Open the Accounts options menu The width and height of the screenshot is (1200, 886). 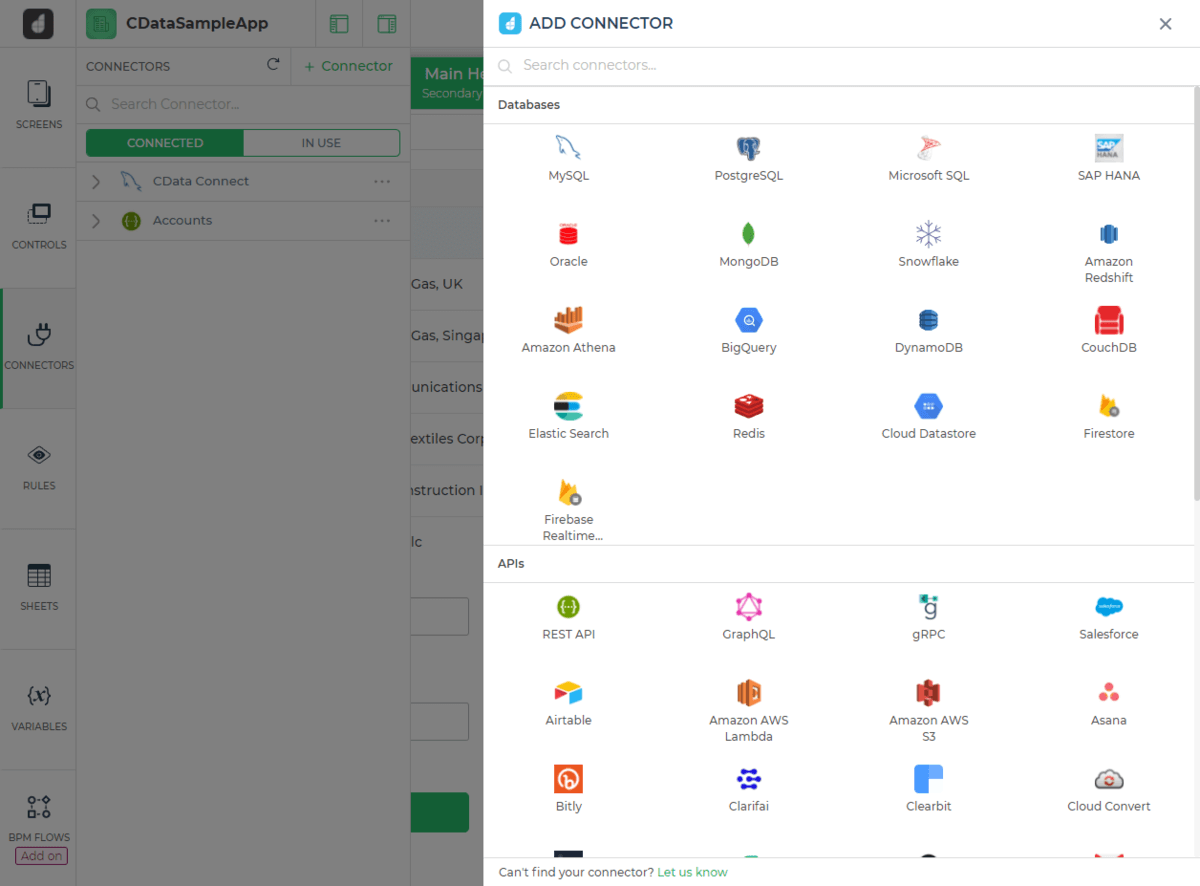(x=382, y=221)
